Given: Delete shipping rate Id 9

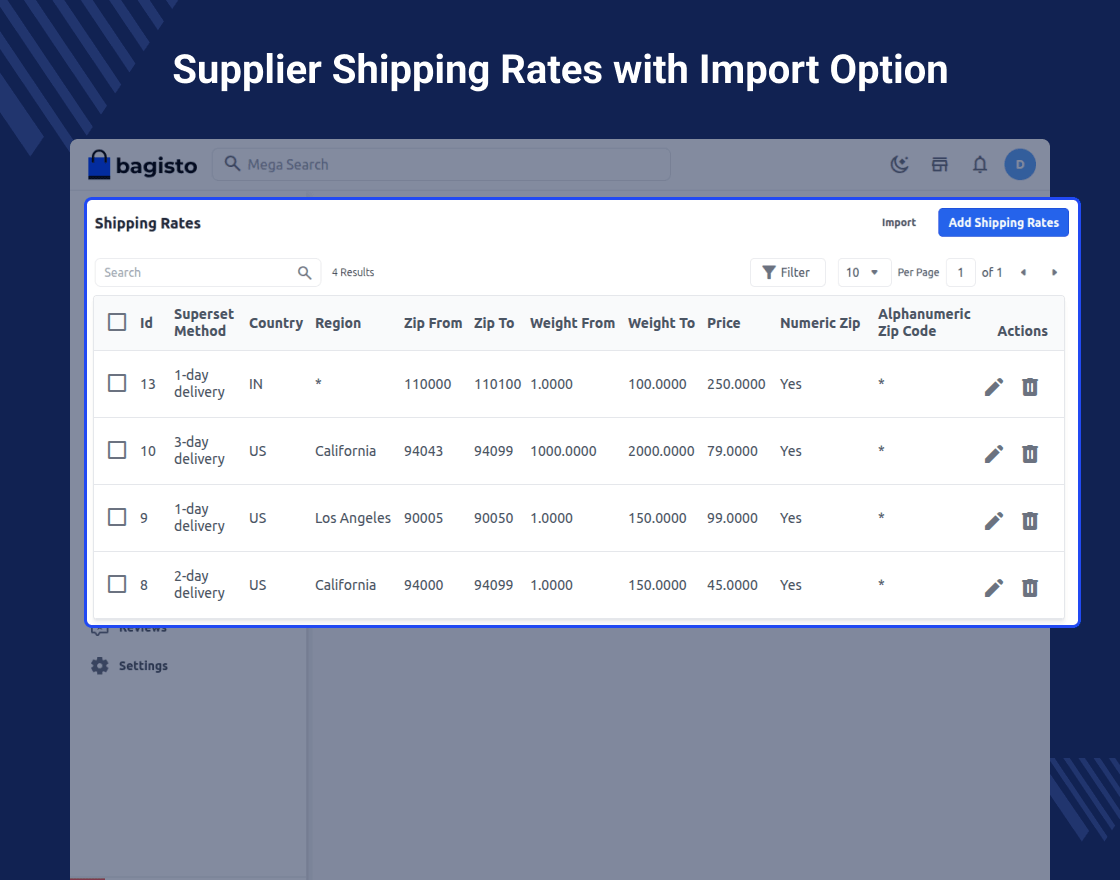Looking at the screenshot, I should [1029, 521].
